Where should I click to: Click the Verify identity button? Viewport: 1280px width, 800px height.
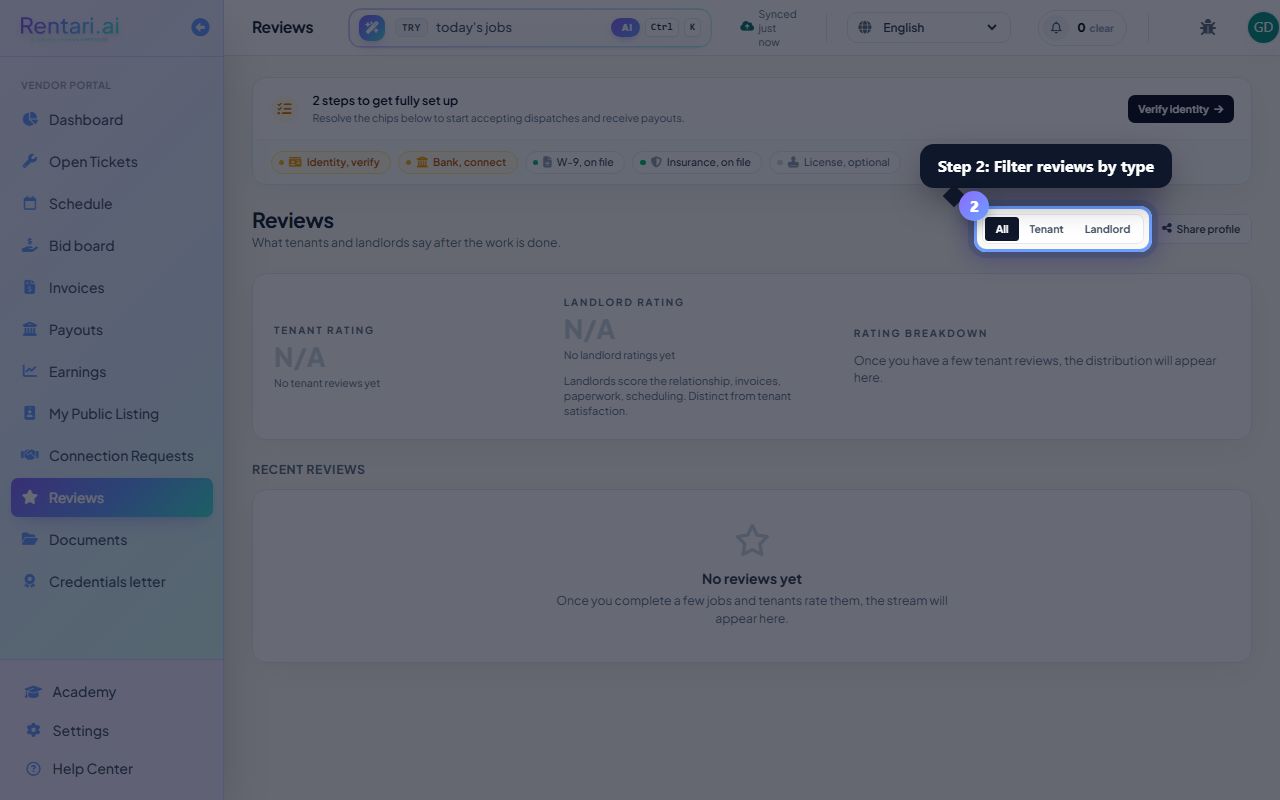pos(1180,109)
